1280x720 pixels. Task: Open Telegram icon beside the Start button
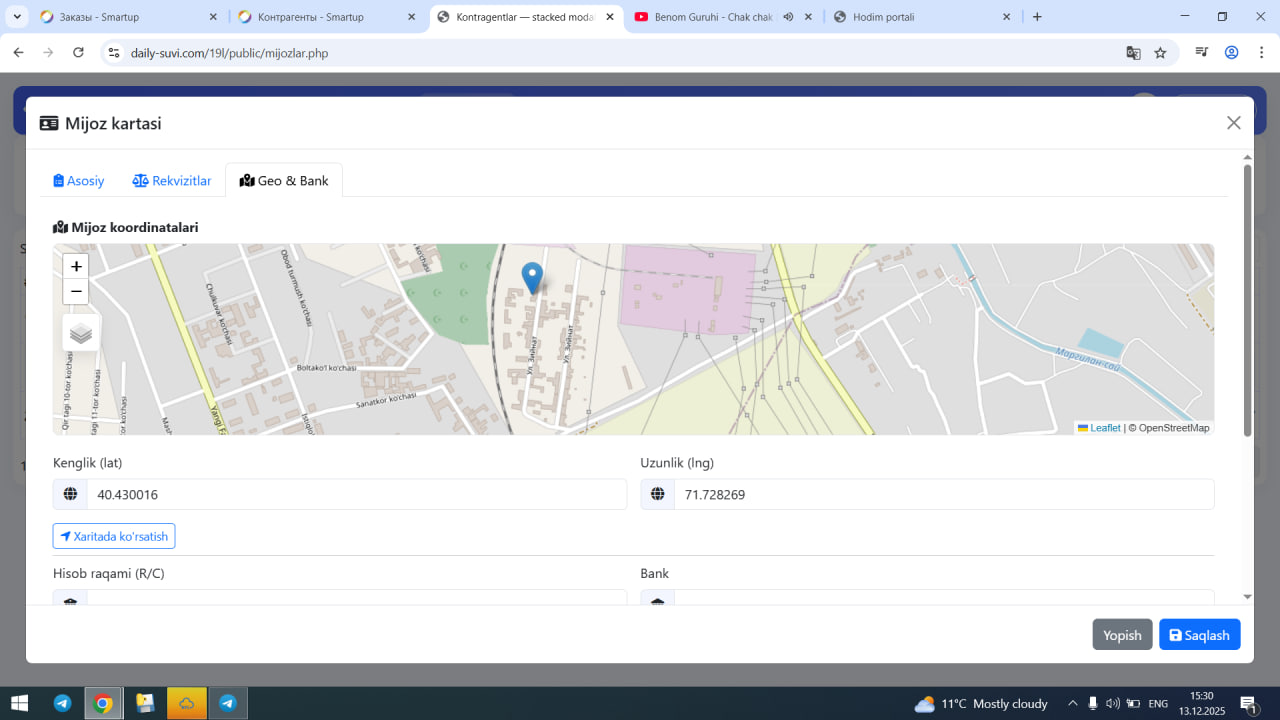(62, 703)
